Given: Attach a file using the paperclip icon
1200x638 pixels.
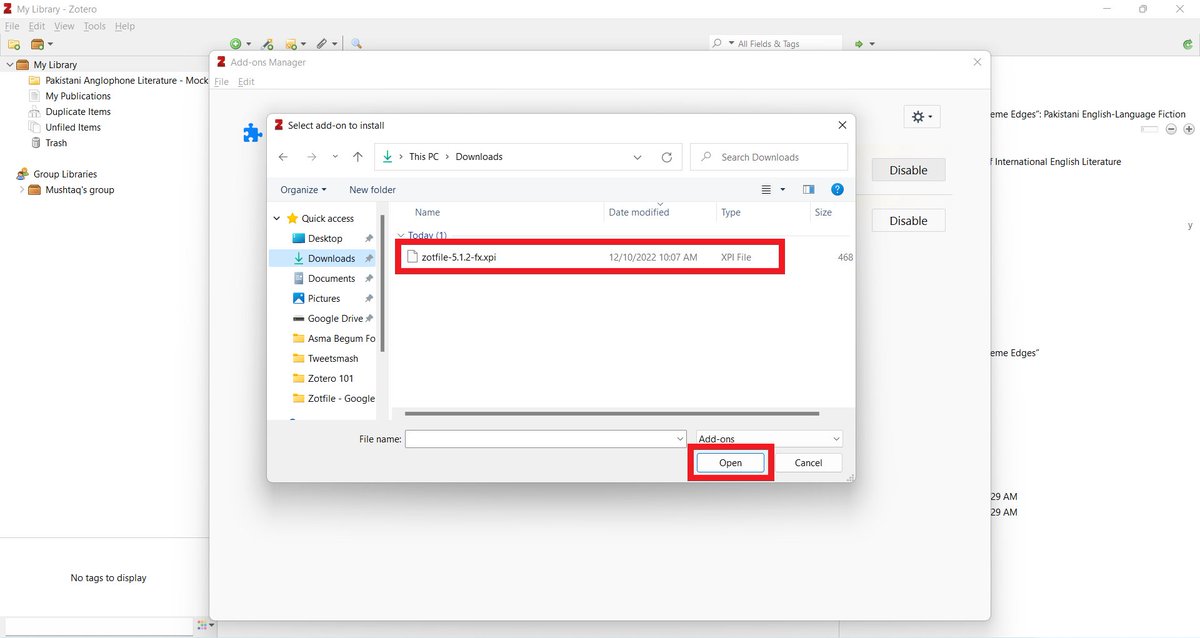Looking at the screenshot, I should 322,44.
